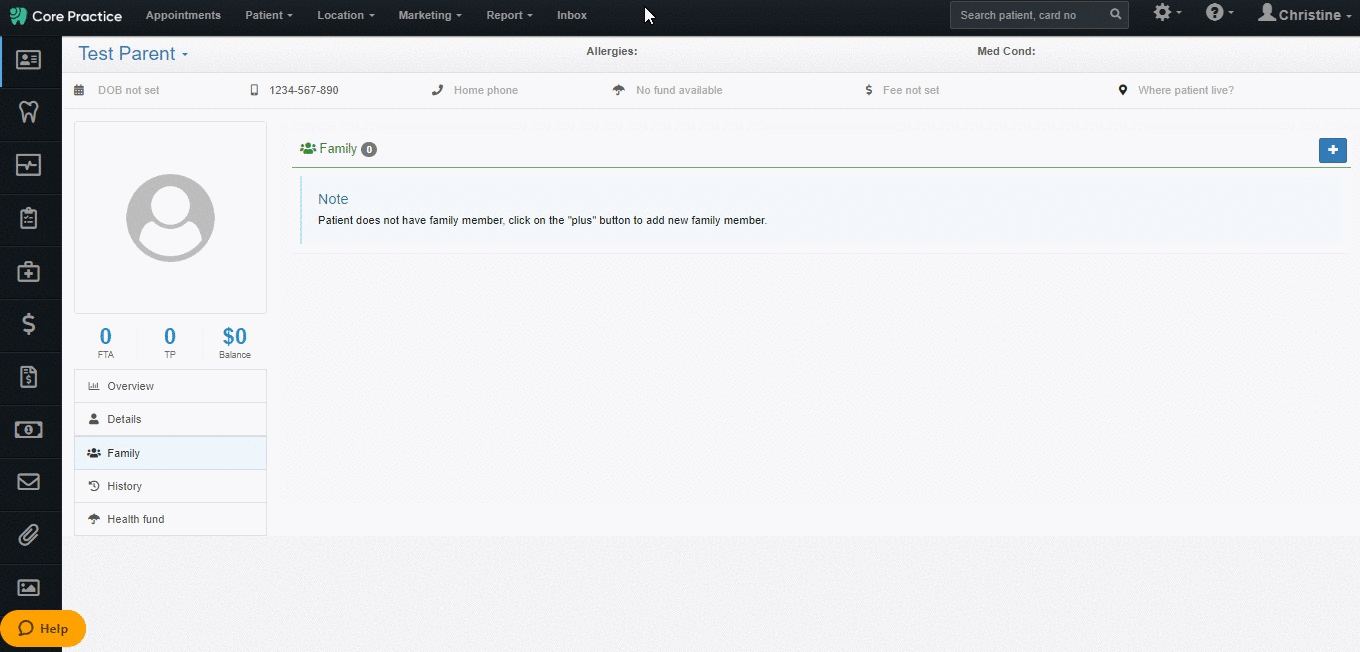This screenshot has height=652, width=1360.
Task: Switch to the History tab
Action: pyautogui.click(x=170, y=486)
